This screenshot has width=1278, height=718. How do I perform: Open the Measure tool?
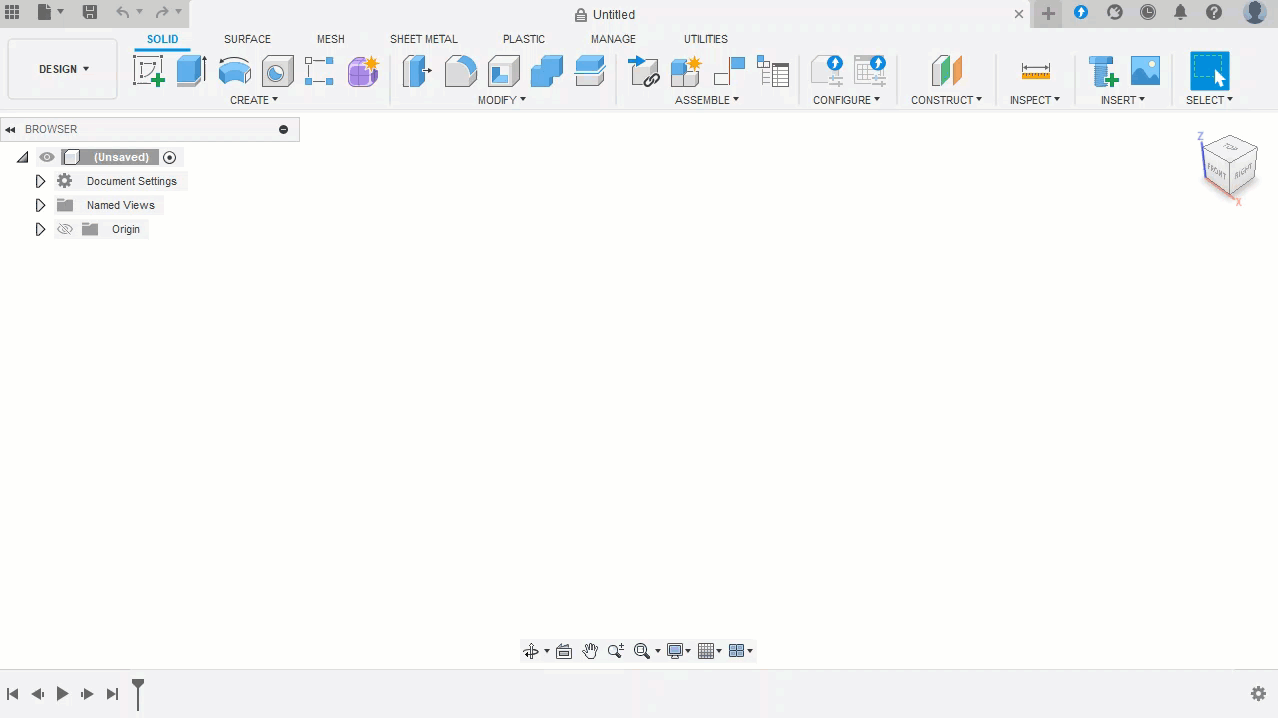(1035, 71)
